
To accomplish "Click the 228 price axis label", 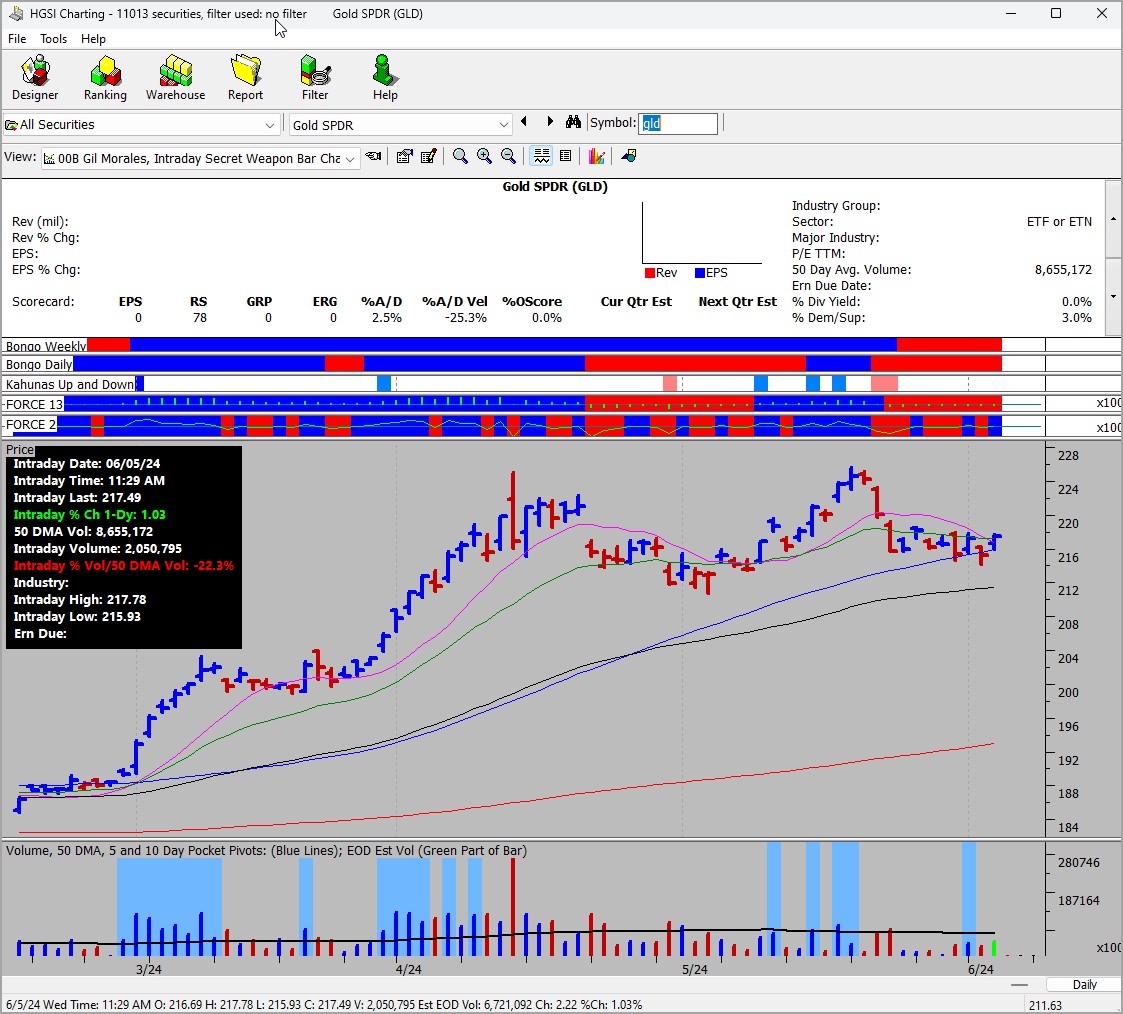I will point(1068,455).
